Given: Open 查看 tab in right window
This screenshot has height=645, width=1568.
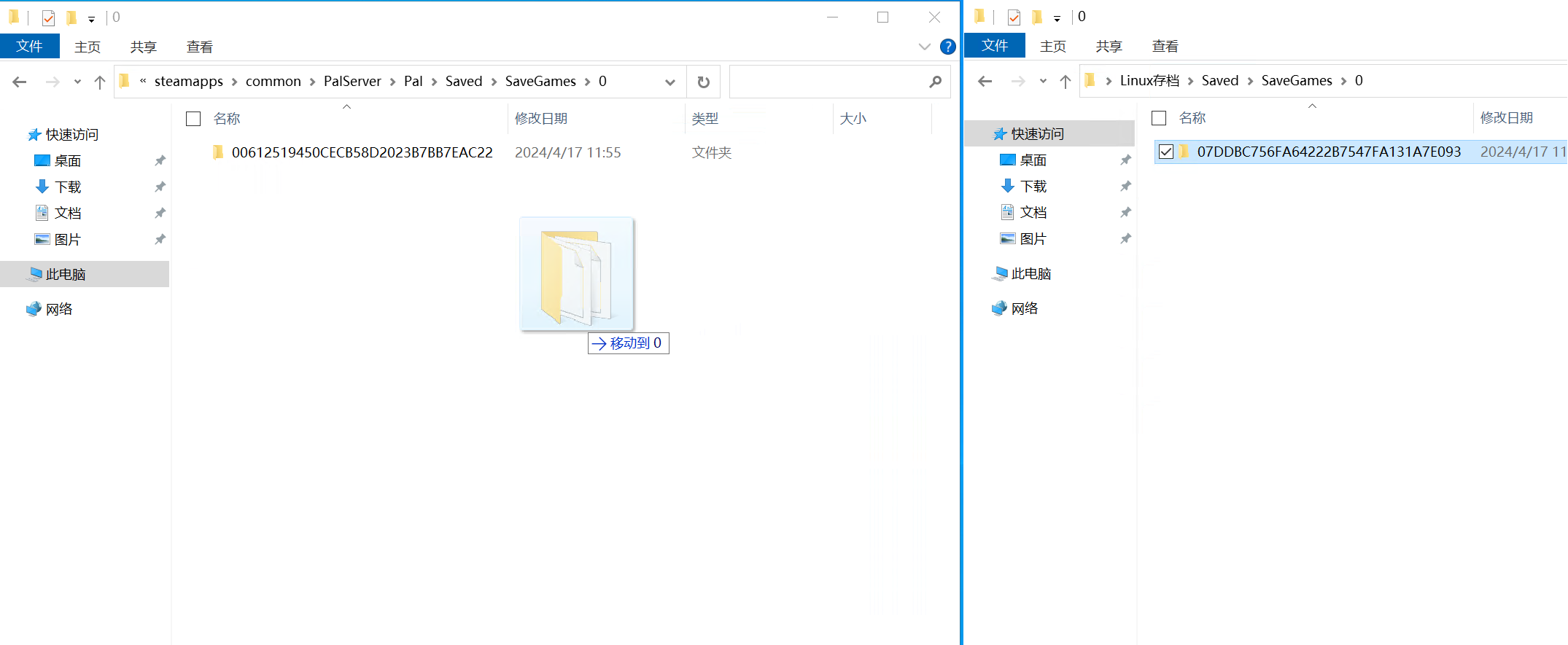Looking at the screenshot, I should pos(1165,46).
